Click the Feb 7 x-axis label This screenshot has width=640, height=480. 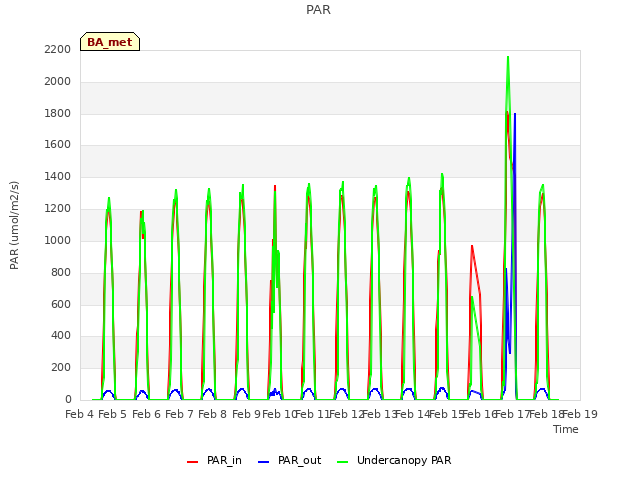(x=179, y=414)
